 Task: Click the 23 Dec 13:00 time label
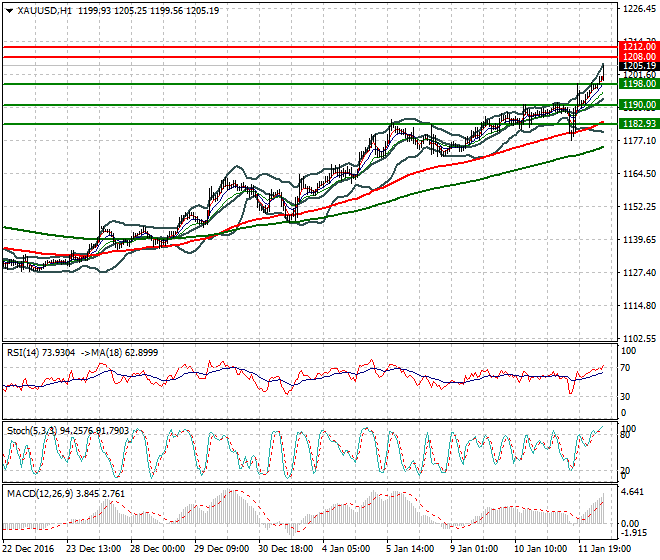point(93,549)
